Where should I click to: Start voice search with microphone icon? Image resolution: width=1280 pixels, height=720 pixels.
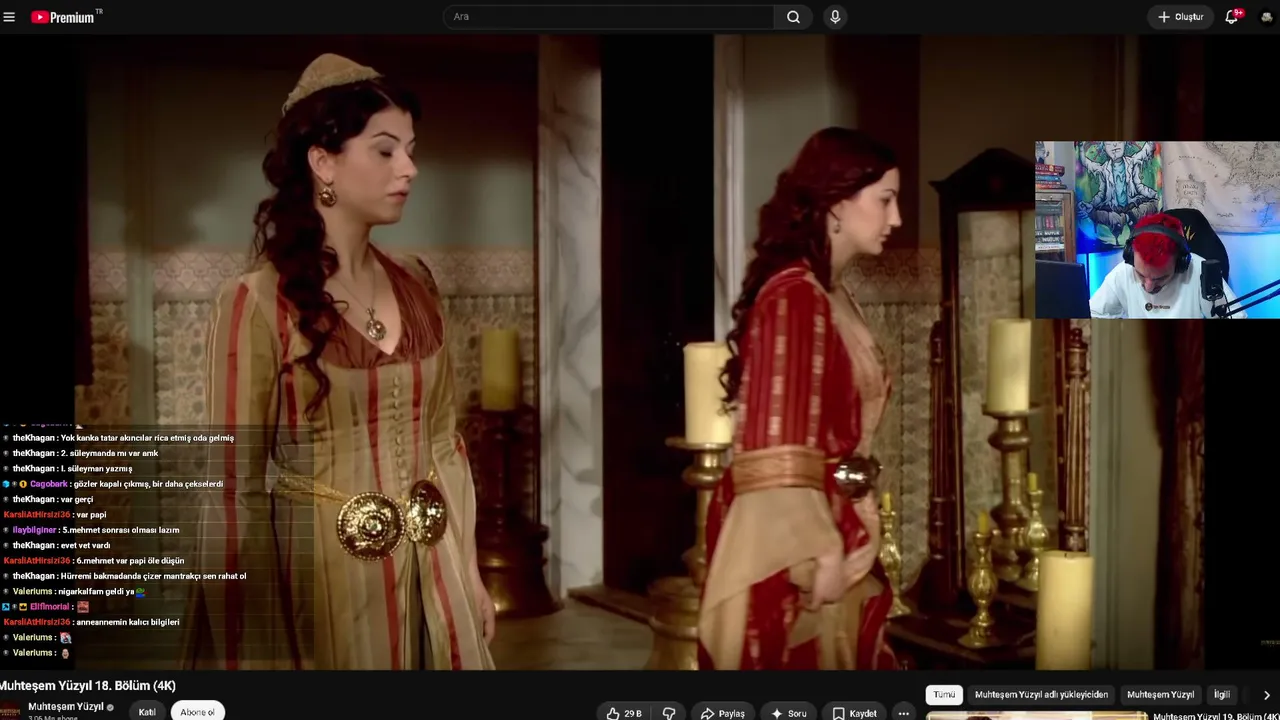click(835, 17)
